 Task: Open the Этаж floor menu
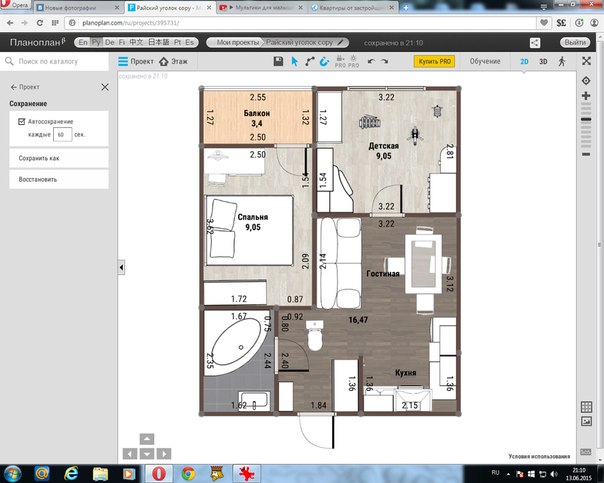click(174, 61)
